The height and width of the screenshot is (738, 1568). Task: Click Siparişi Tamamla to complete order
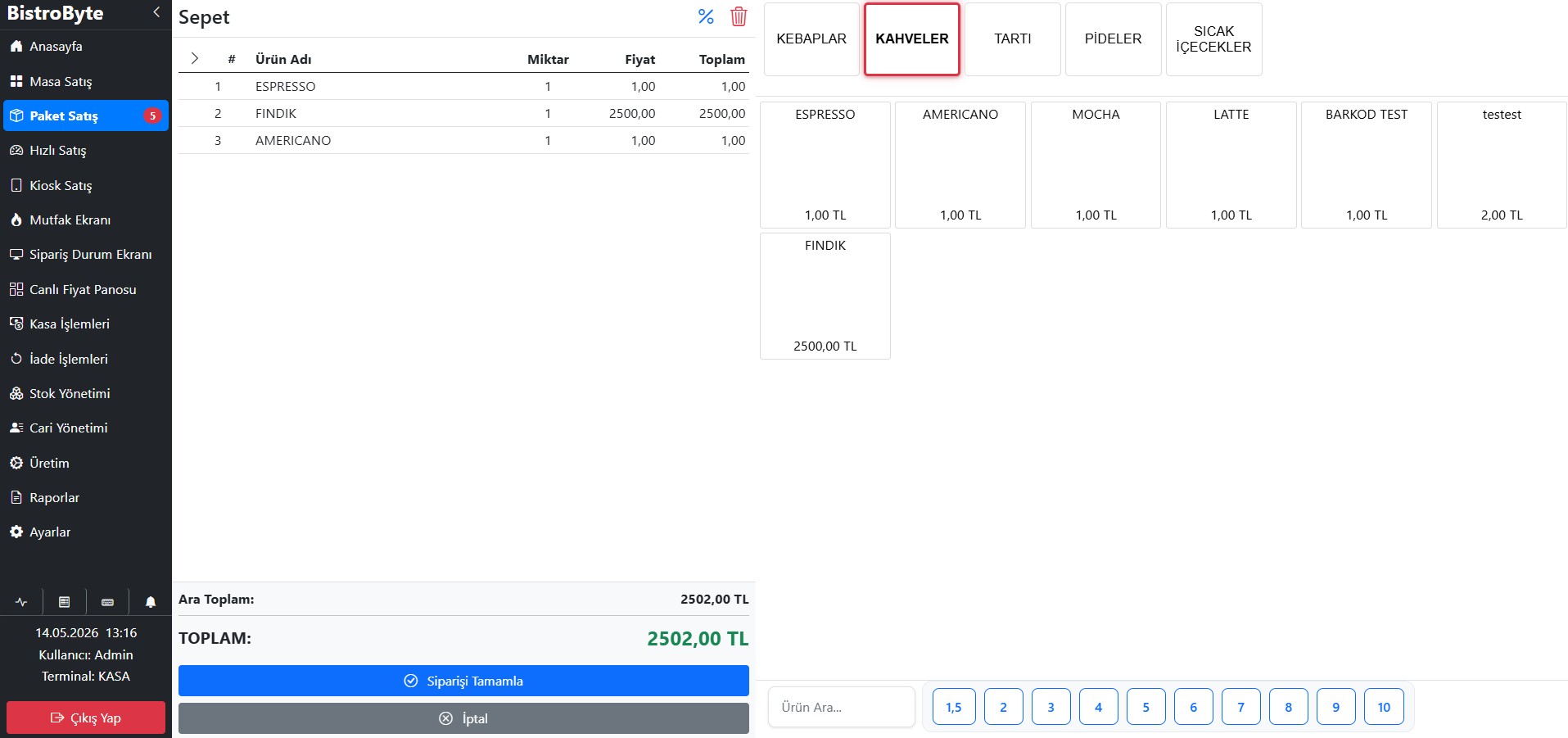click(x=463, y=681)
